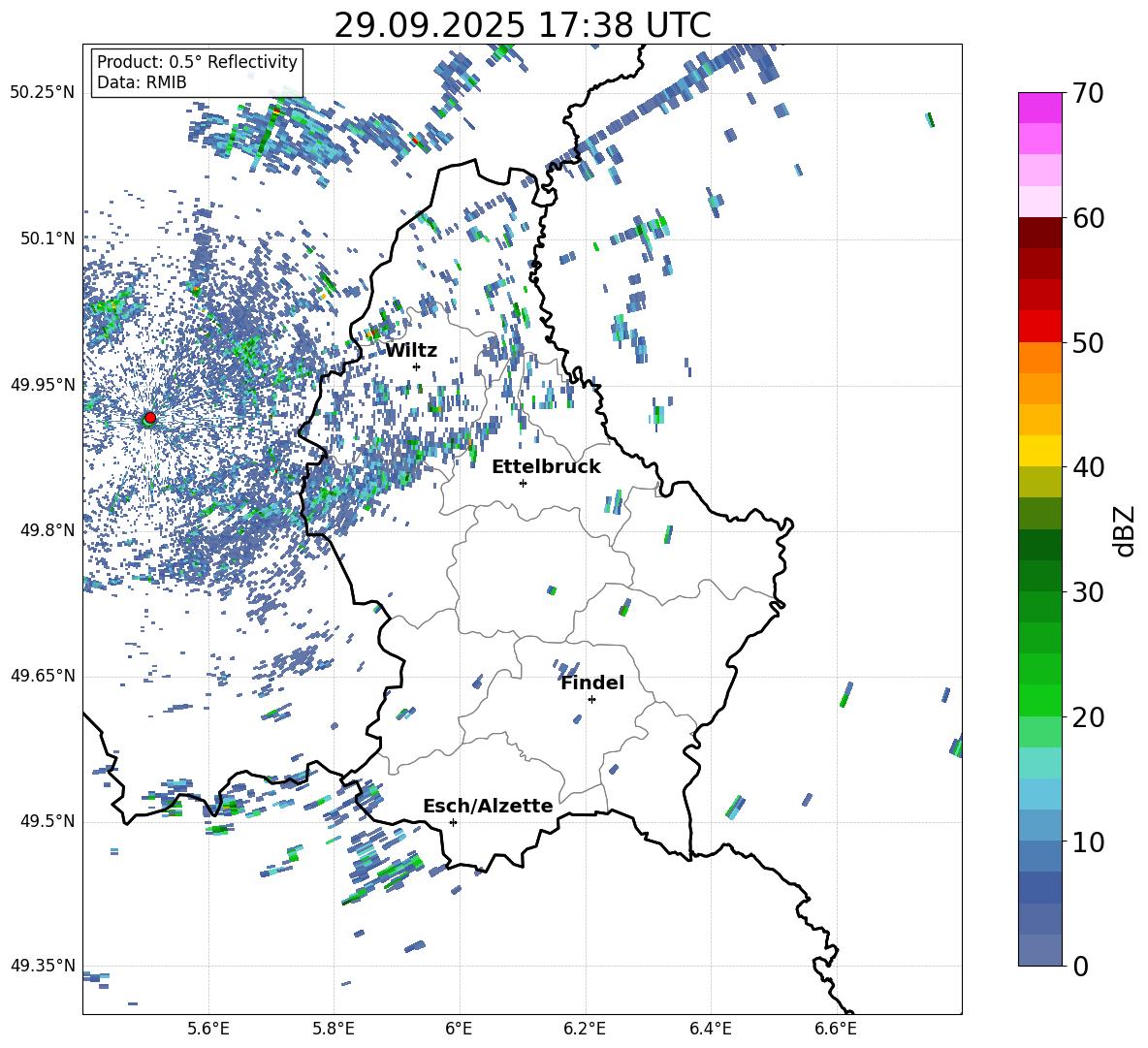Click the 49.95°N latitude label

43,384
